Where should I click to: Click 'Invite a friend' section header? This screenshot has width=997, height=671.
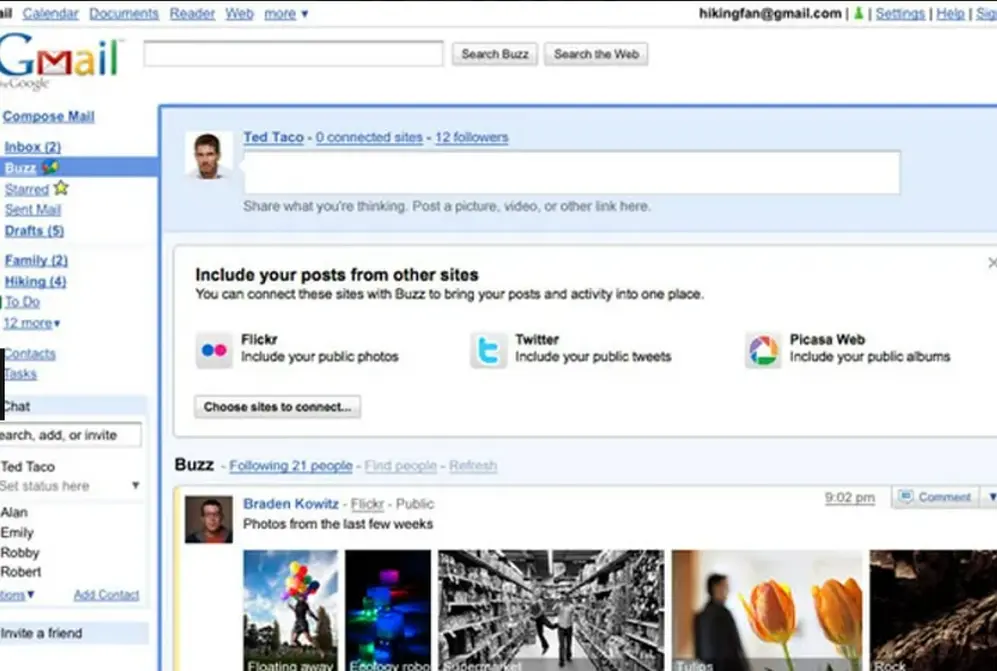(x=74, y=633)
